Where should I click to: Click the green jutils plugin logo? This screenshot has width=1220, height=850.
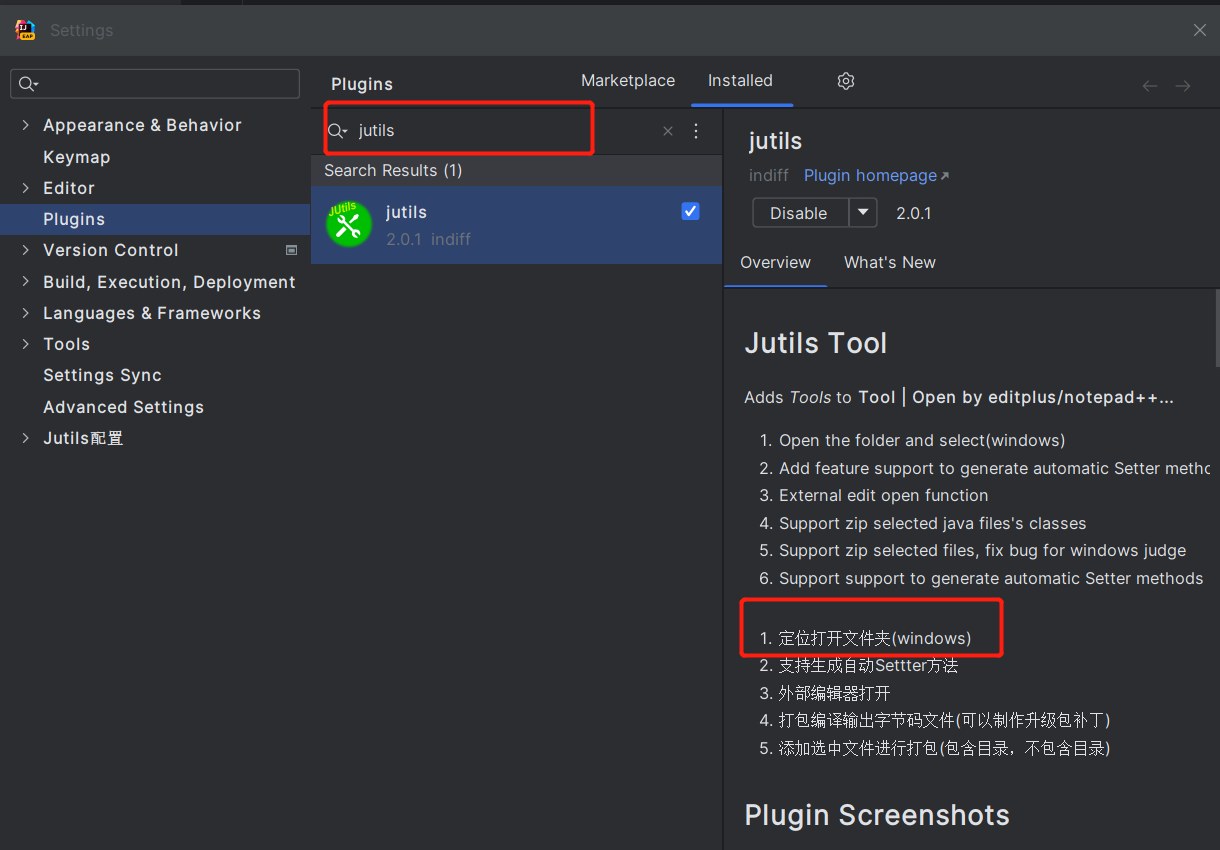click(x=348, y=224)
